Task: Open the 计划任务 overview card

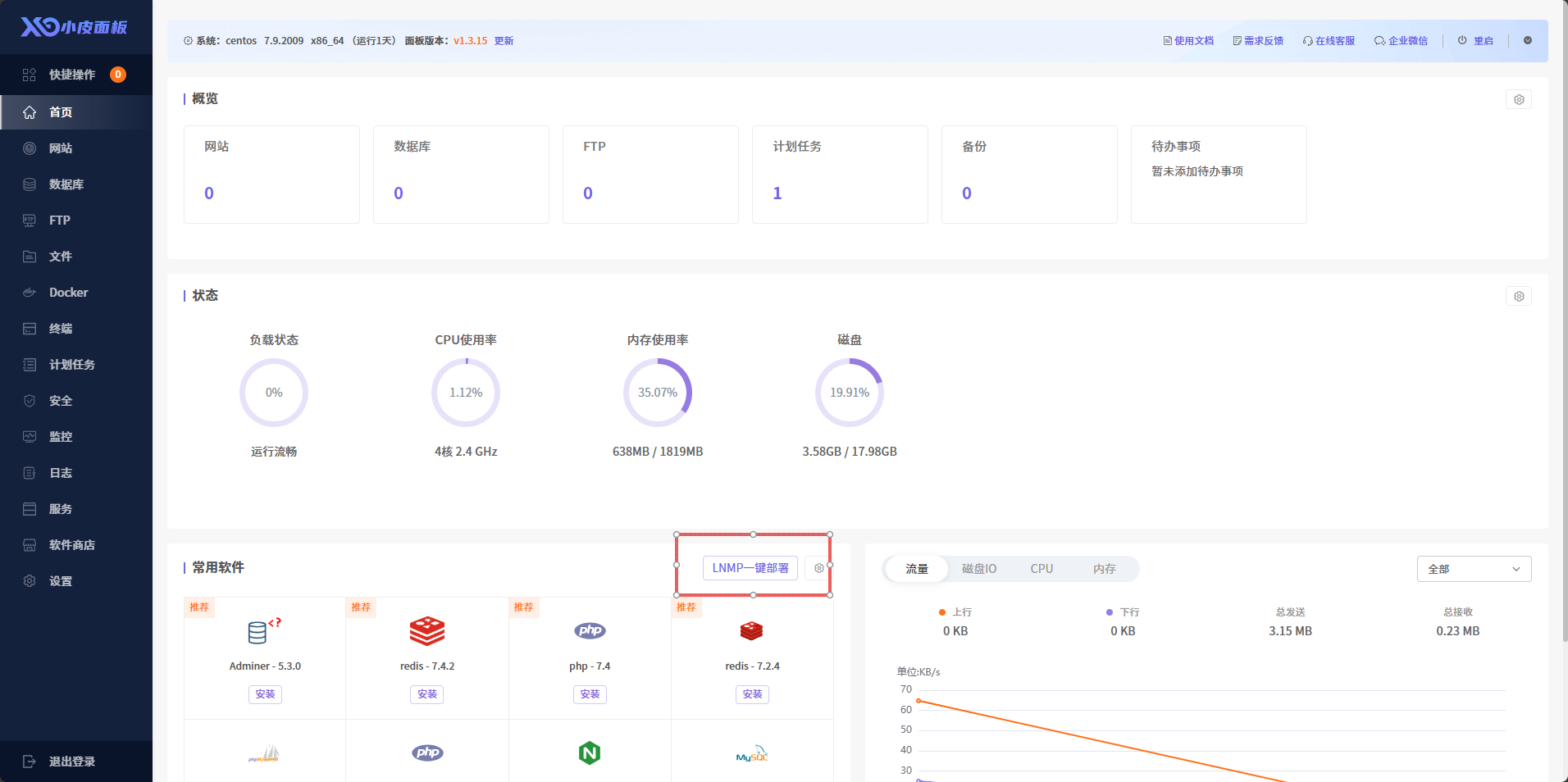Action: [839, 174]
